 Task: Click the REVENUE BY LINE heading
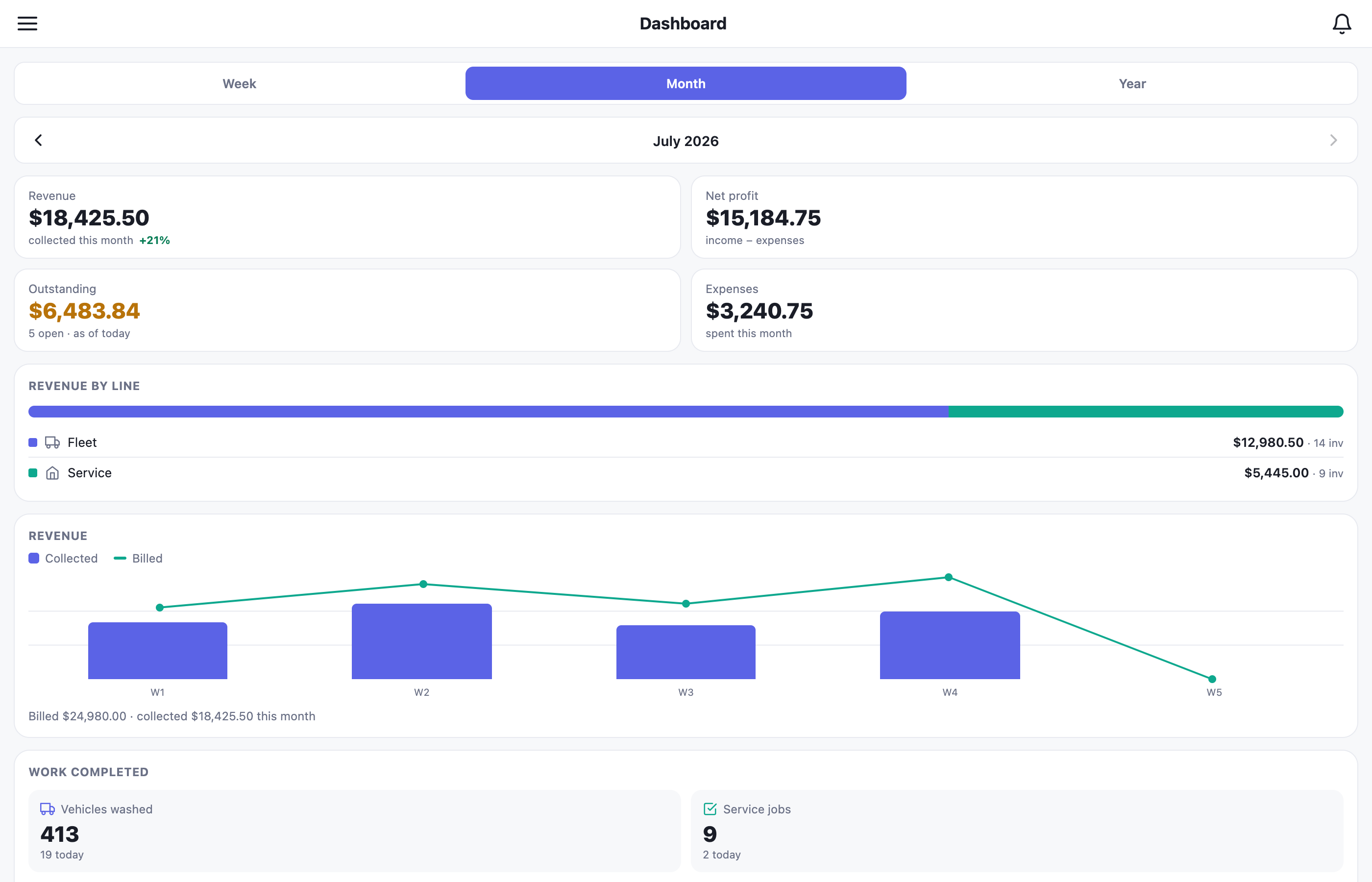tap(84, 386)
